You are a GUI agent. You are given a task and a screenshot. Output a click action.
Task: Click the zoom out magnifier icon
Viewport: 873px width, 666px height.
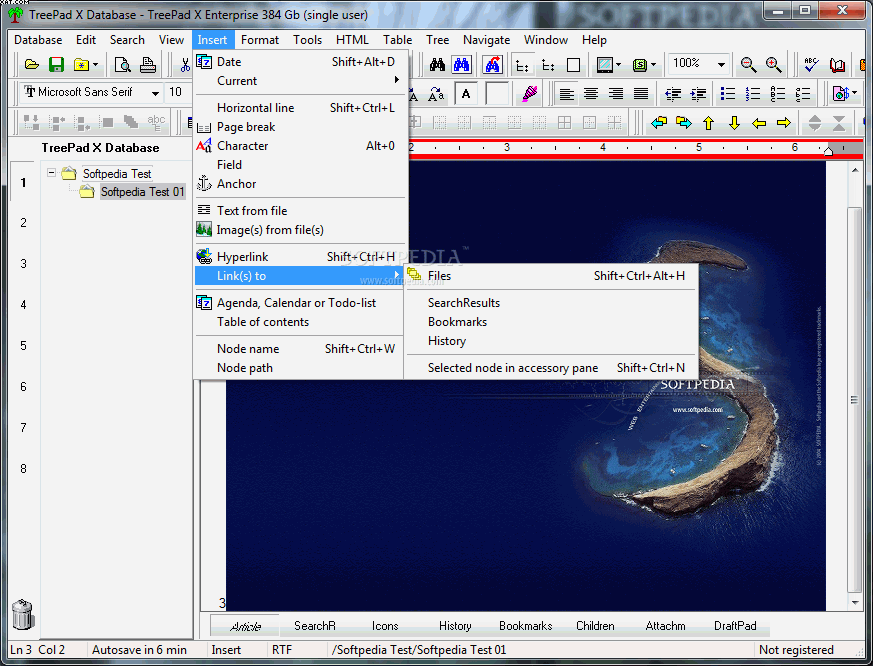click(x=748, y=65)
